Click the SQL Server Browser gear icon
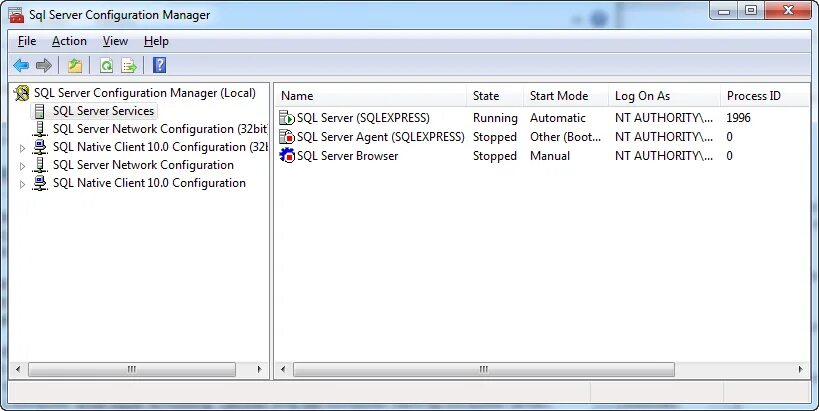 click(x=287, y=156)
